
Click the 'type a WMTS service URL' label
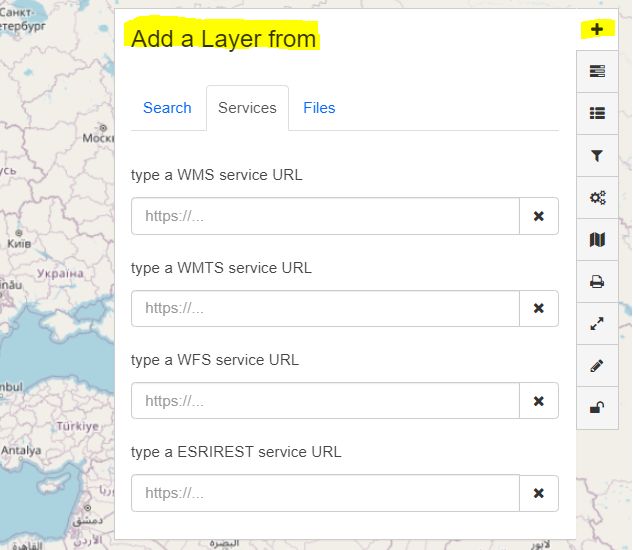point(221,268)
